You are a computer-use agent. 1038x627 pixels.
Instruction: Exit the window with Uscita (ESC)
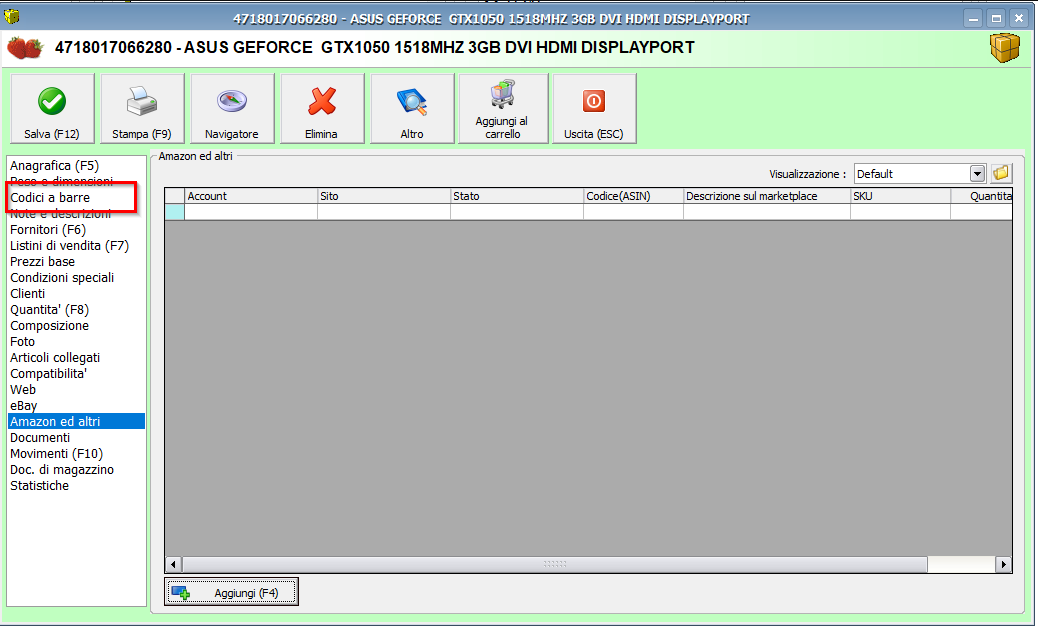594,109
